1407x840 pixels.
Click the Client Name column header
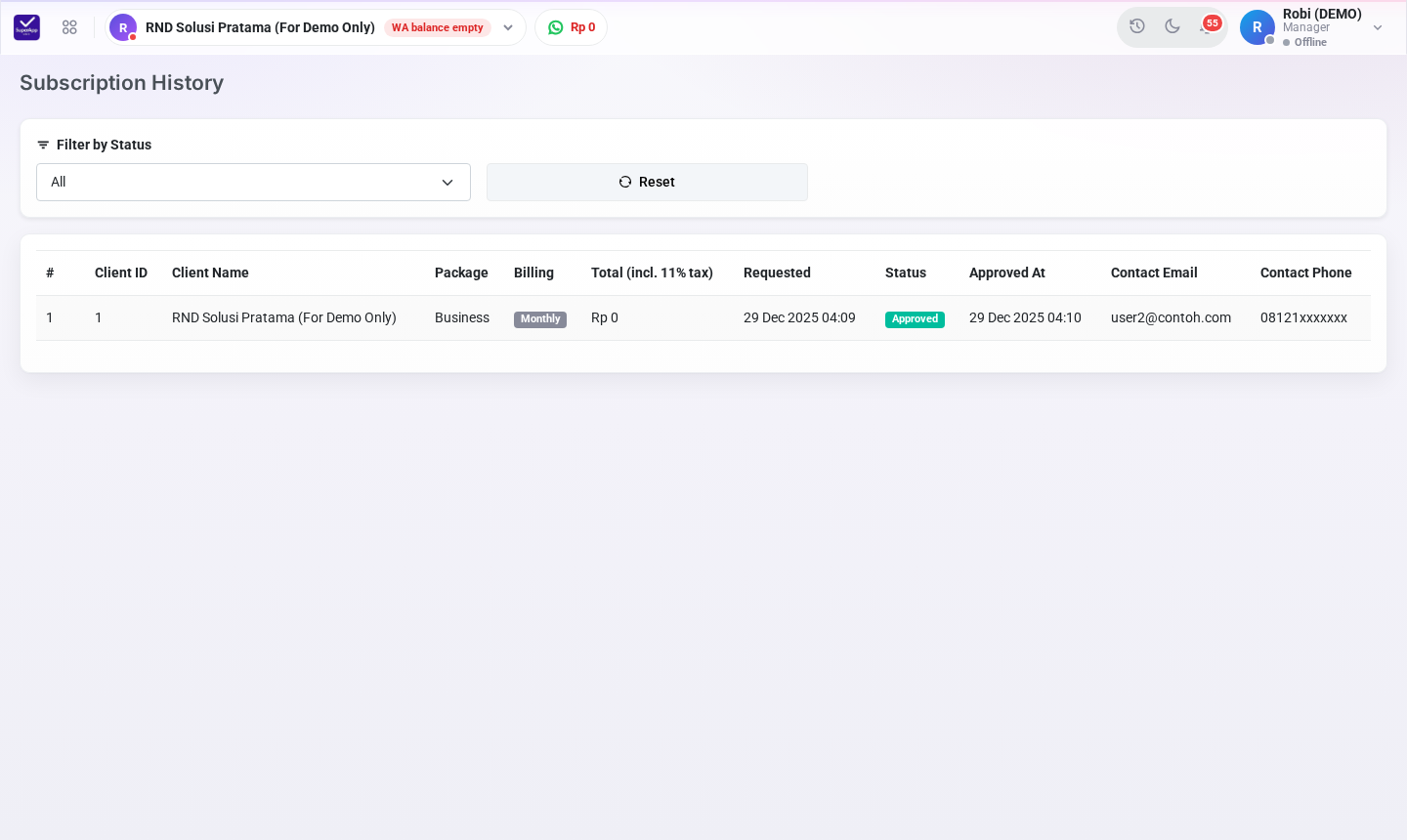click(x=210, y=273)
